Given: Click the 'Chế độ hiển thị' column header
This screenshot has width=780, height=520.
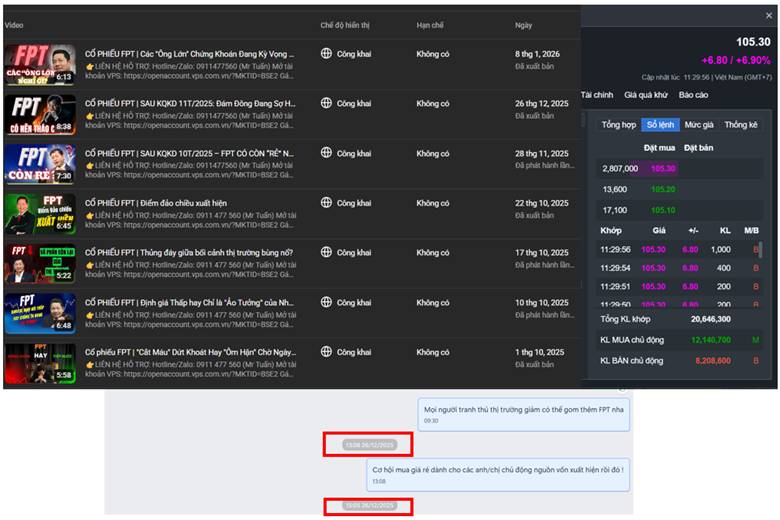Looking at the screenshot, I should click(345, 25).
